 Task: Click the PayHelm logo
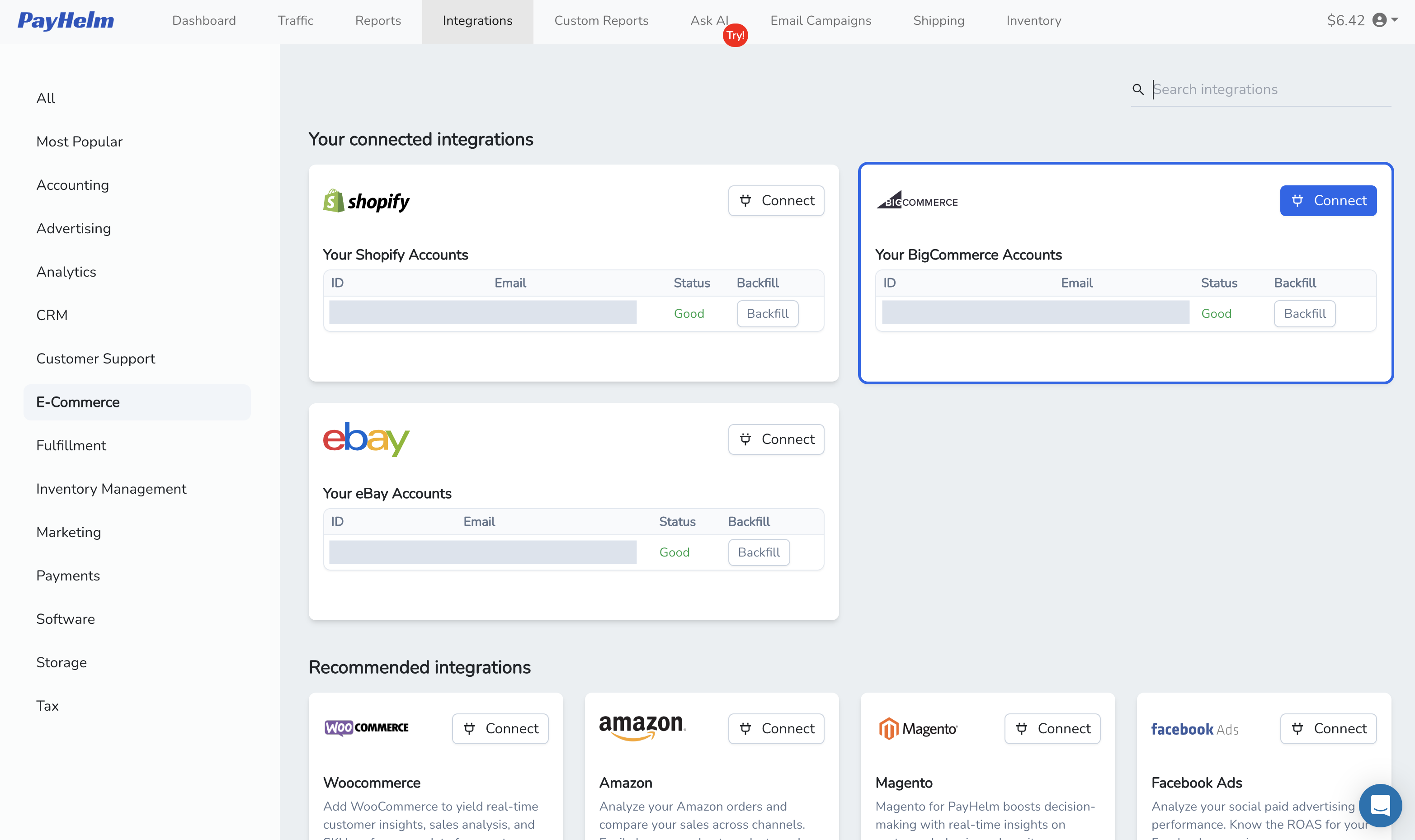[x=65, y=21]
